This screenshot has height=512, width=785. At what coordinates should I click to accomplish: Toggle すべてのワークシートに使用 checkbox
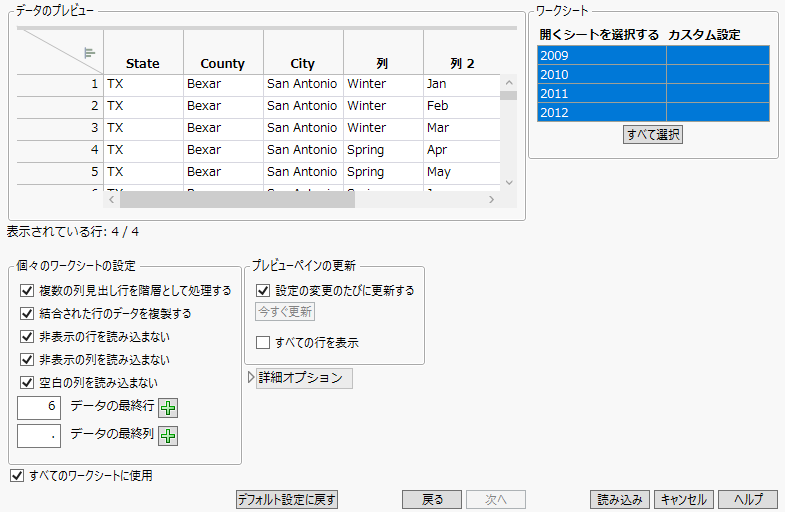coord(17,476)
